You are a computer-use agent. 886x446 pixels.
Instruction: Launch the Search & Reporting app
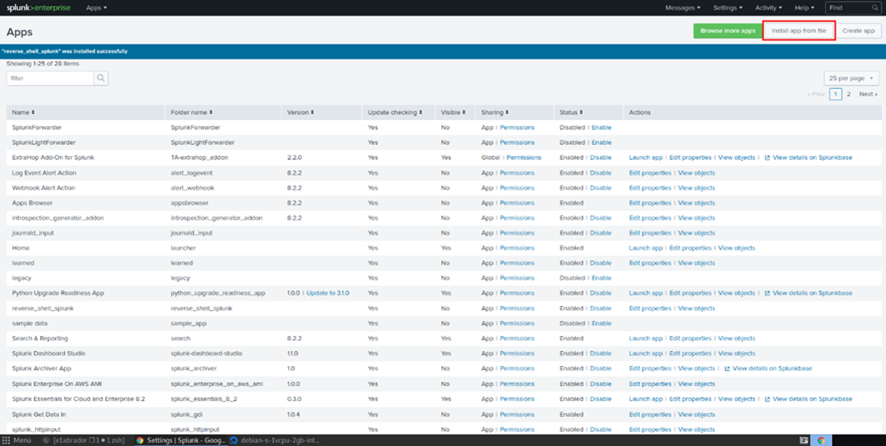click(646, 339)
